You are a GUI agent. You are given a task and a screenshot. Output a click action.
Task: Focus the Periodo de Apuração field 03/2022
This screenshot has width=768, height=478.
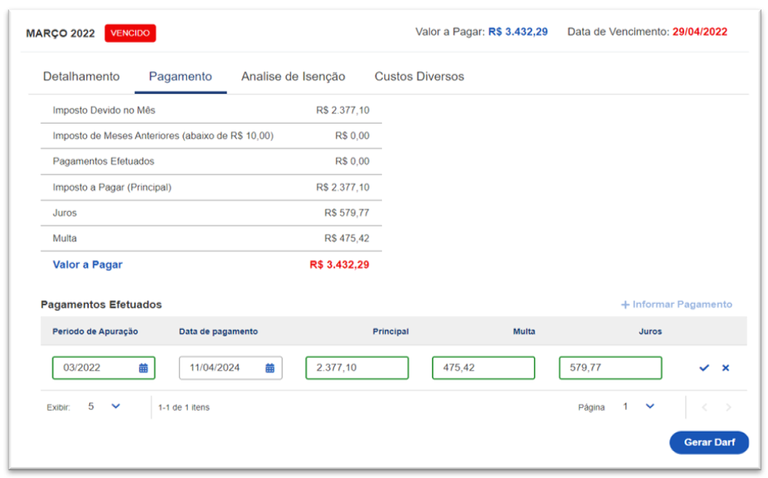[103, 368]
